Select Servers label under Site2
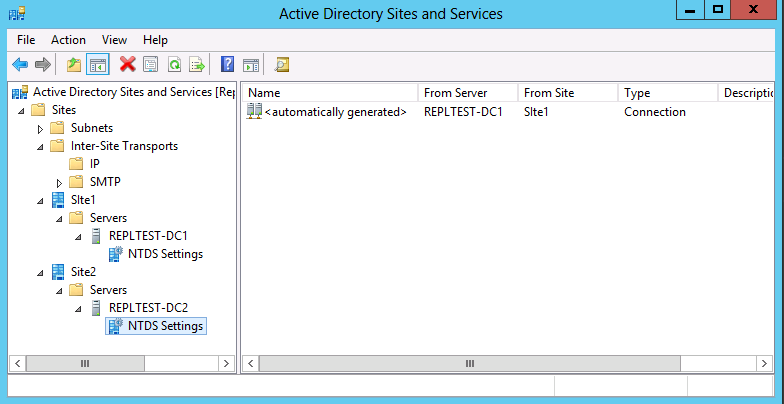Viewport: 784px width, 404px height. (x=108, y=290)
